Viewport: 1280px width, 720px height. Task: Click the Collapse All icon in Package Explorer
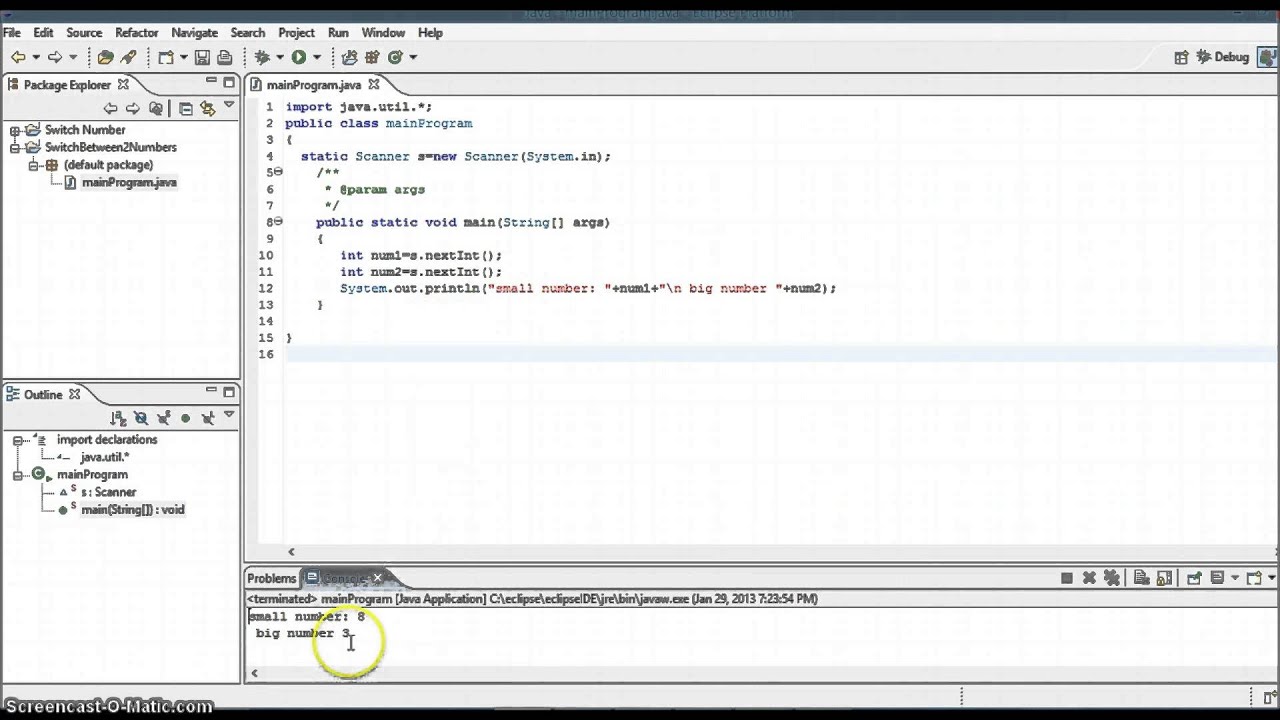tap(186, 108)
